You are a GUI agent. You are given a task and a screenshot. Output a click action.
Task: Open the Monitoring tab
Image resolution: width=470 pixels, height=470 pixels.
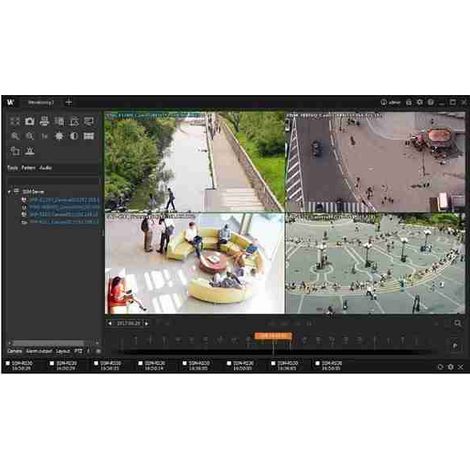(x=41, y=102)
